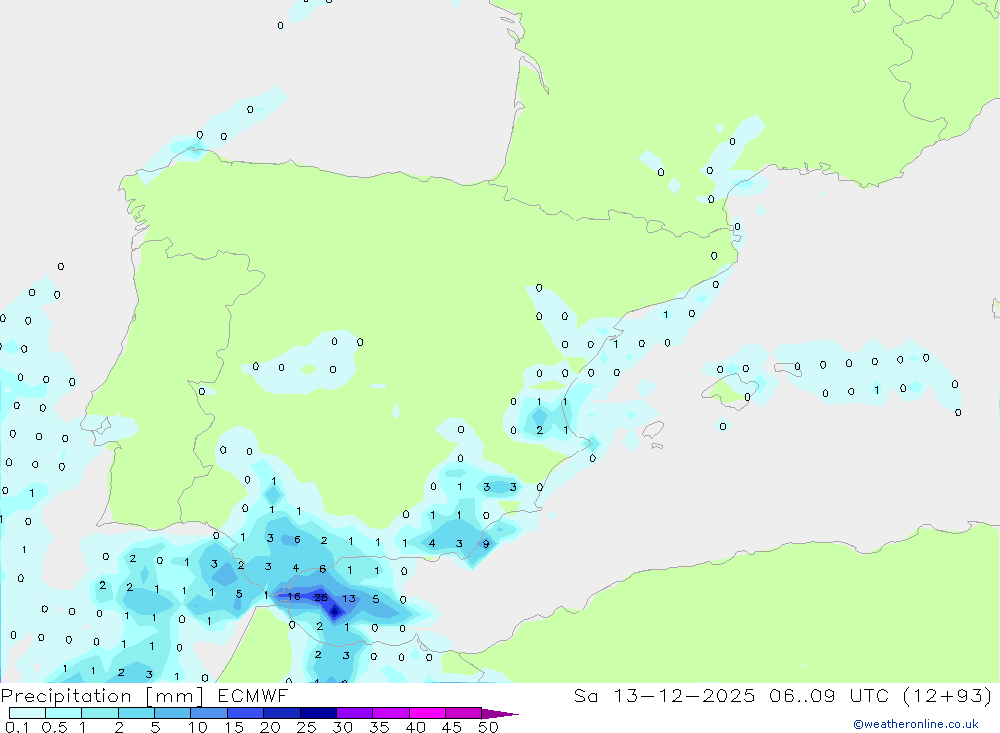This screenshot has width=1000, height=733.
Task: Click the legend label '0.1'
Action: tap(17, 727)
